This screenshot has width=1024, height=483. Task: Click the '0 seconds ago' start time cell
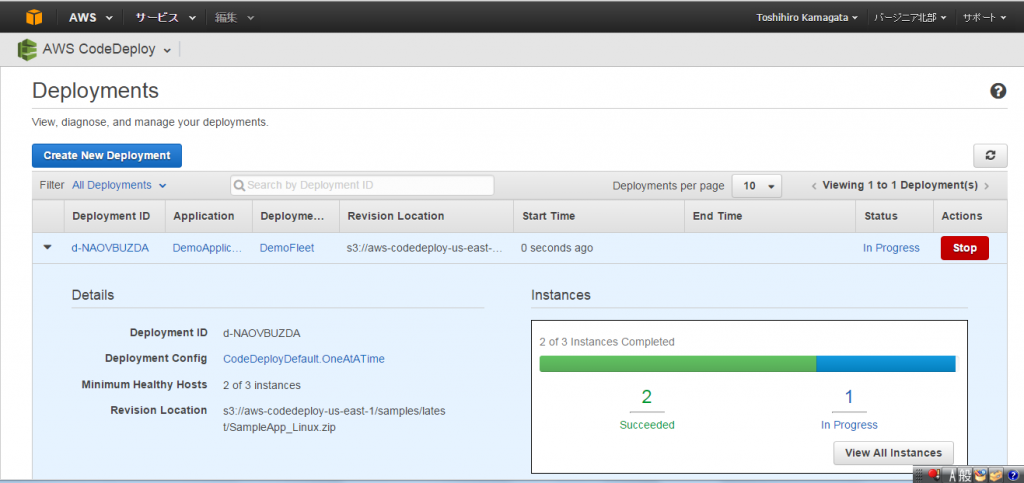pyautogui.click(x=556, y=248)
